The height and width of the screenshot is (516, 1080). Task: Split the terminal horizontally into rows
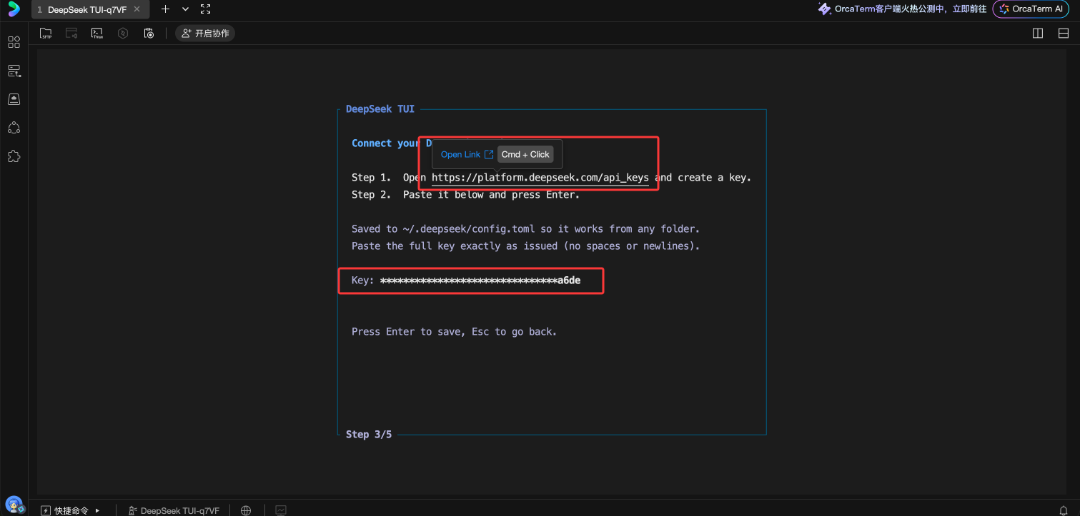1063,33
